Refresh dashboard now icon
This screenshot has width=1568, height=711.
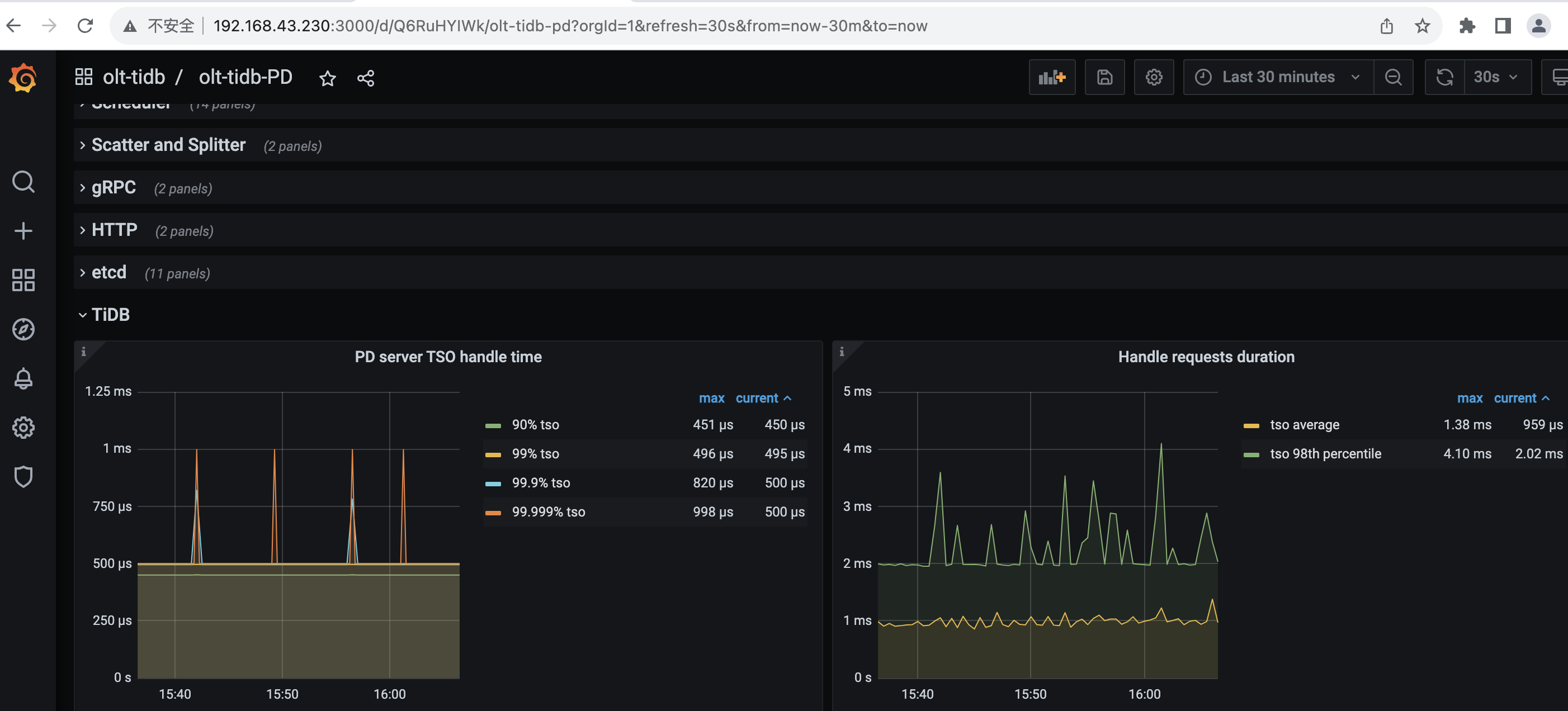(x=1444, y=77)
